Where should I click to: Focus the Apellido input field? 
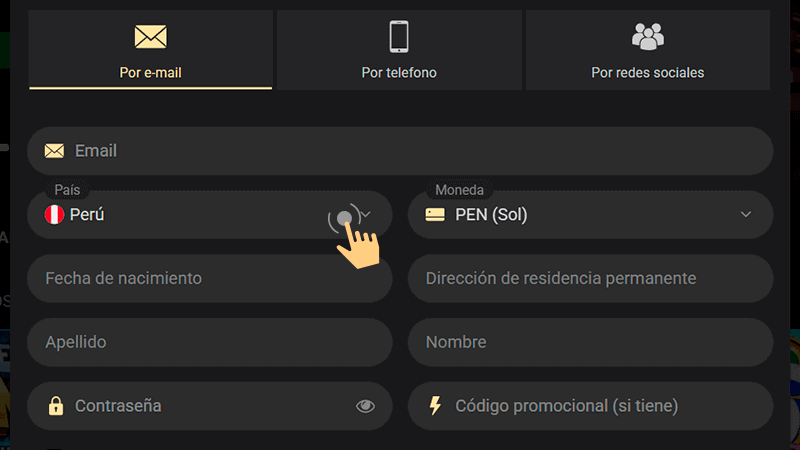[210, 342]
